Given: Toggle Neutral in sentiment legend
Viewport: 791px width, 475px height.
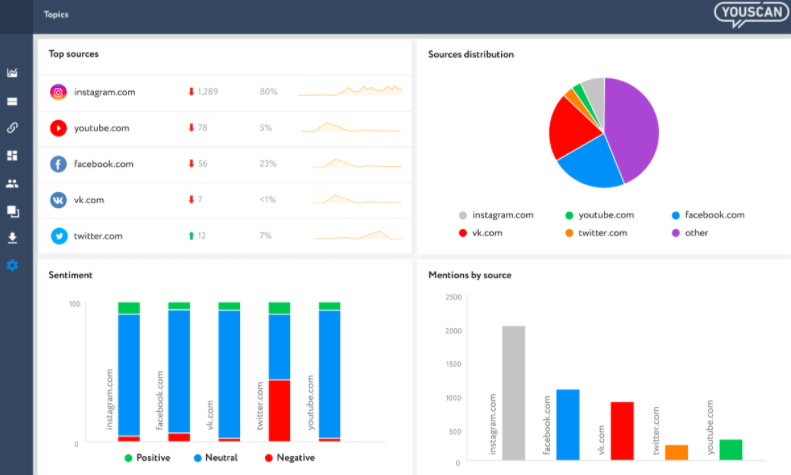Looking at the screenshot, I should [x=215, y=458].
